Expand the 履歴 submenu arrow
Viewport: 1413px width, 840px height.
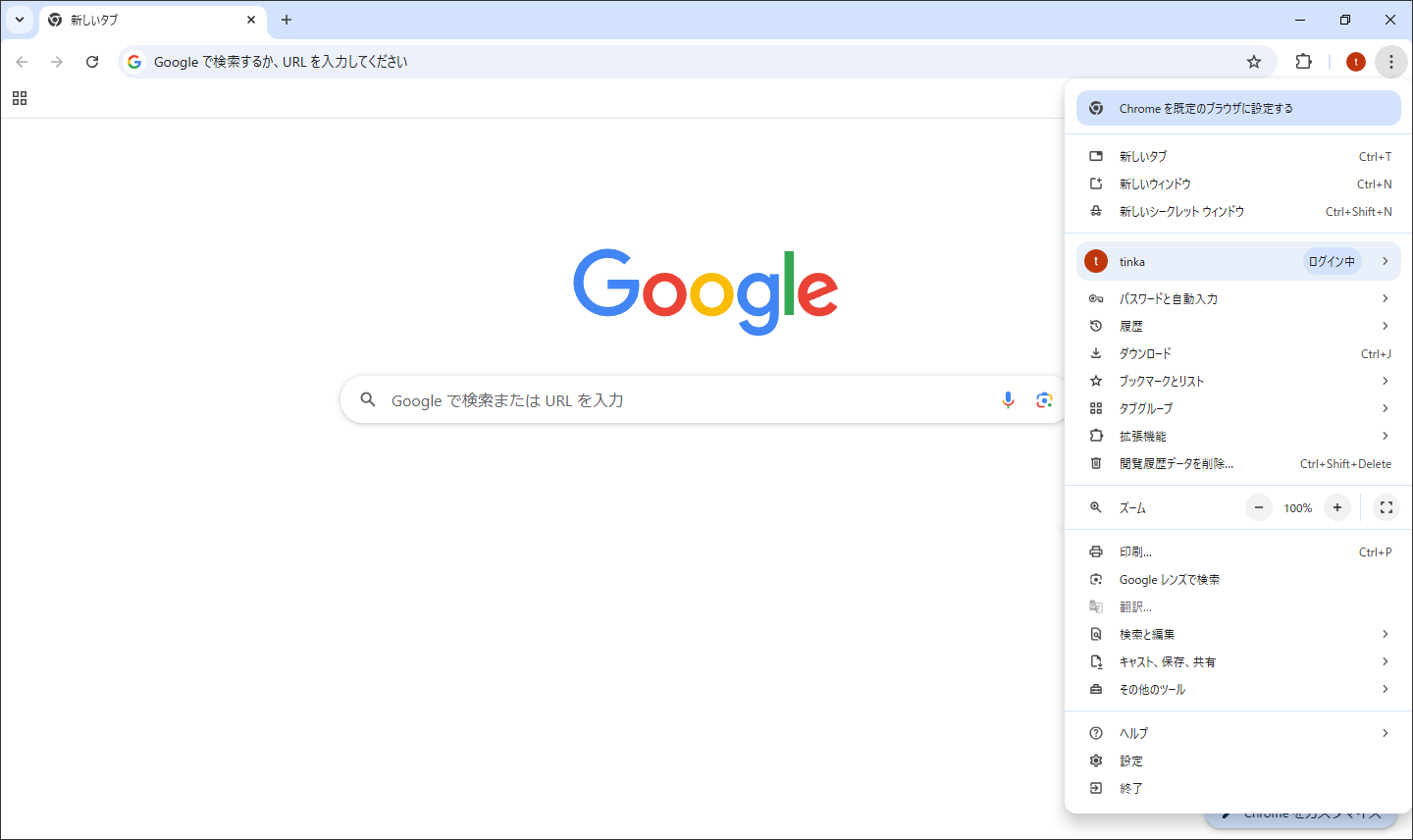[x=1385, y=326]
